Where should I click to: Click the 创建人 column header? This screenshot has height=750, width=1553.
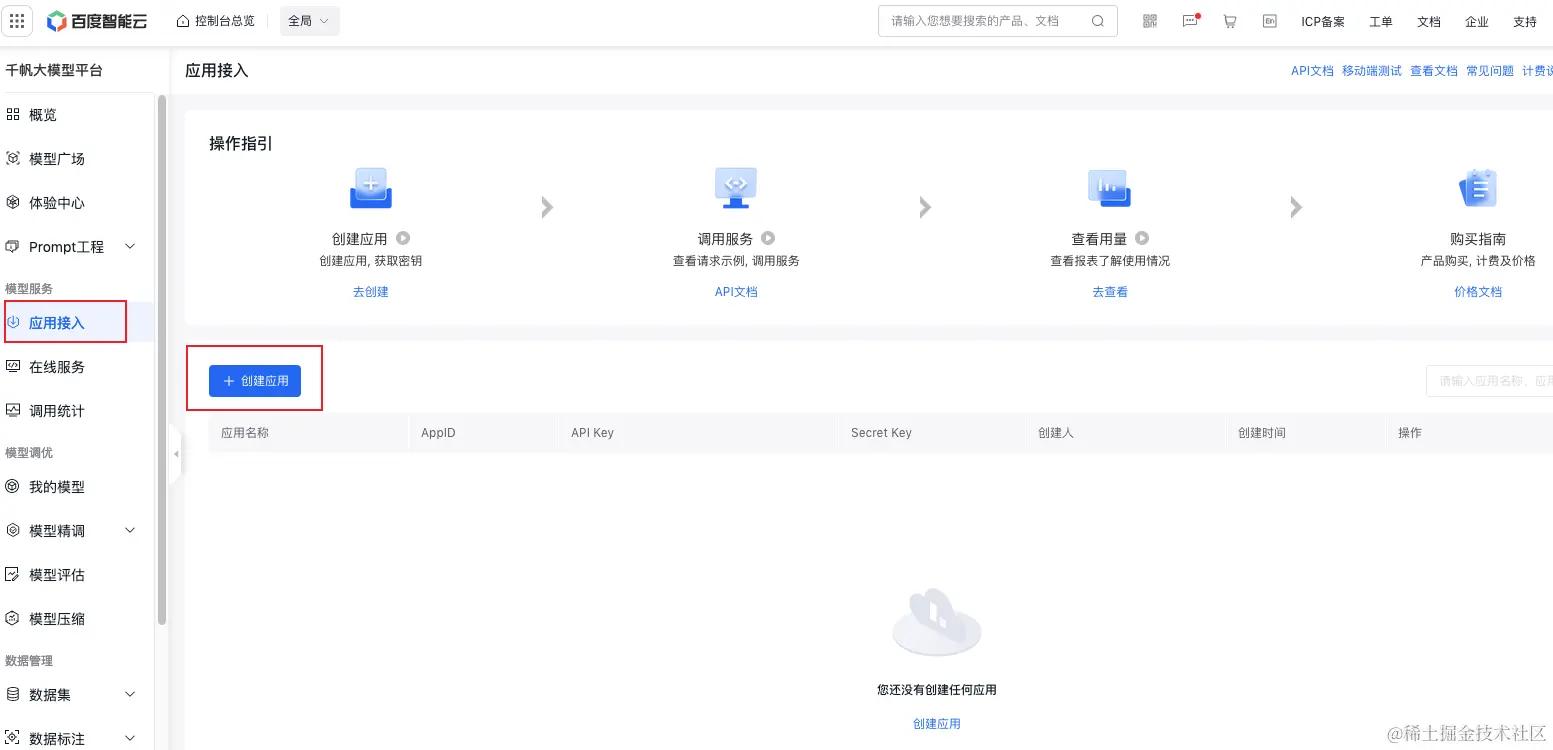click(1056, 433)
